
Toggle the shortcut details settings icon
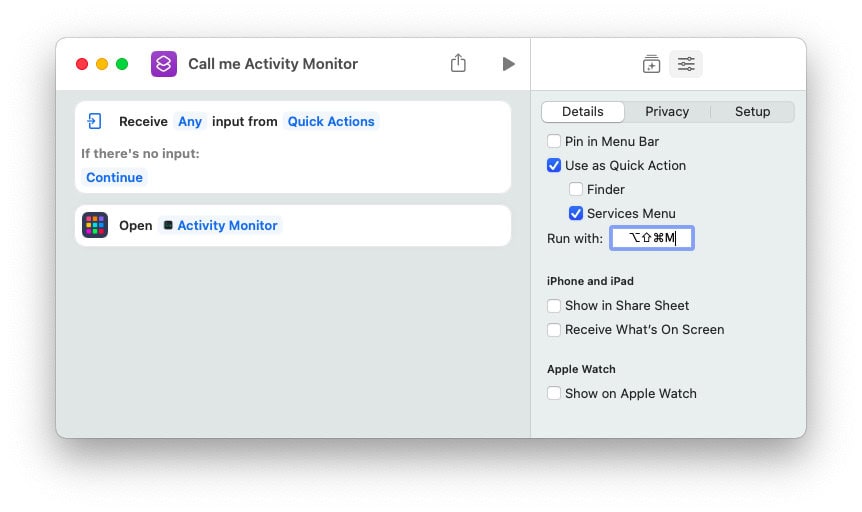pos(686,64)
